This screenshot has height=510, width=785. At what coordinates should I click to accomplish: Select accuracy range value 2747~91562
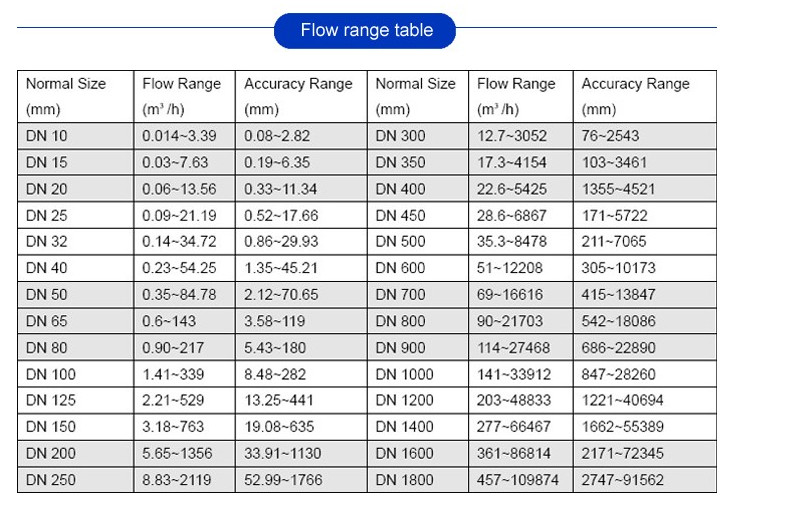pos(622,480)
